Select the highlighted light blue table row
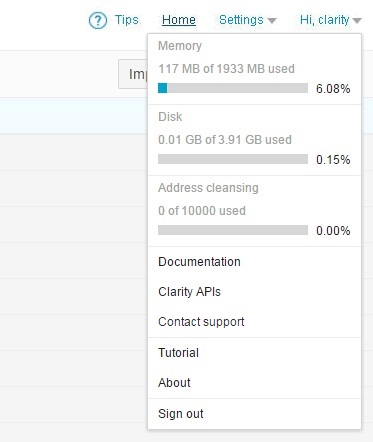 pyautogui.click(x=74, y=116)
